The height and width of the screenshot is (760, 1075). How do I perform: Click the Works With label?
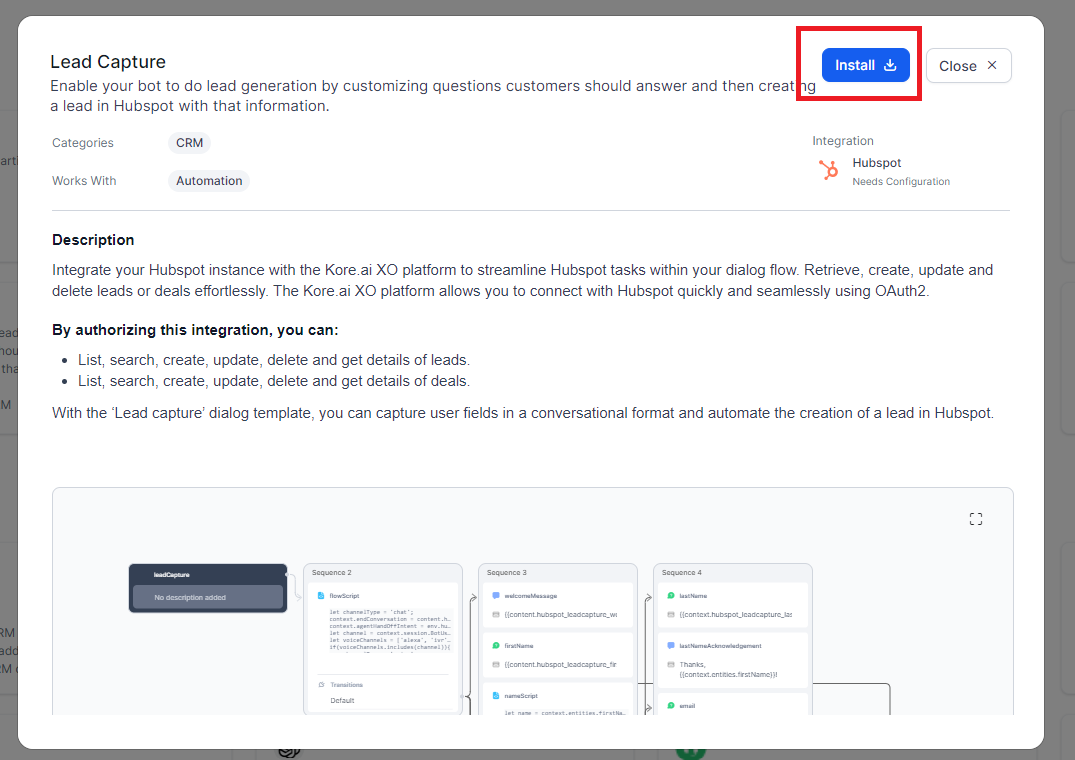click(84, 181)
